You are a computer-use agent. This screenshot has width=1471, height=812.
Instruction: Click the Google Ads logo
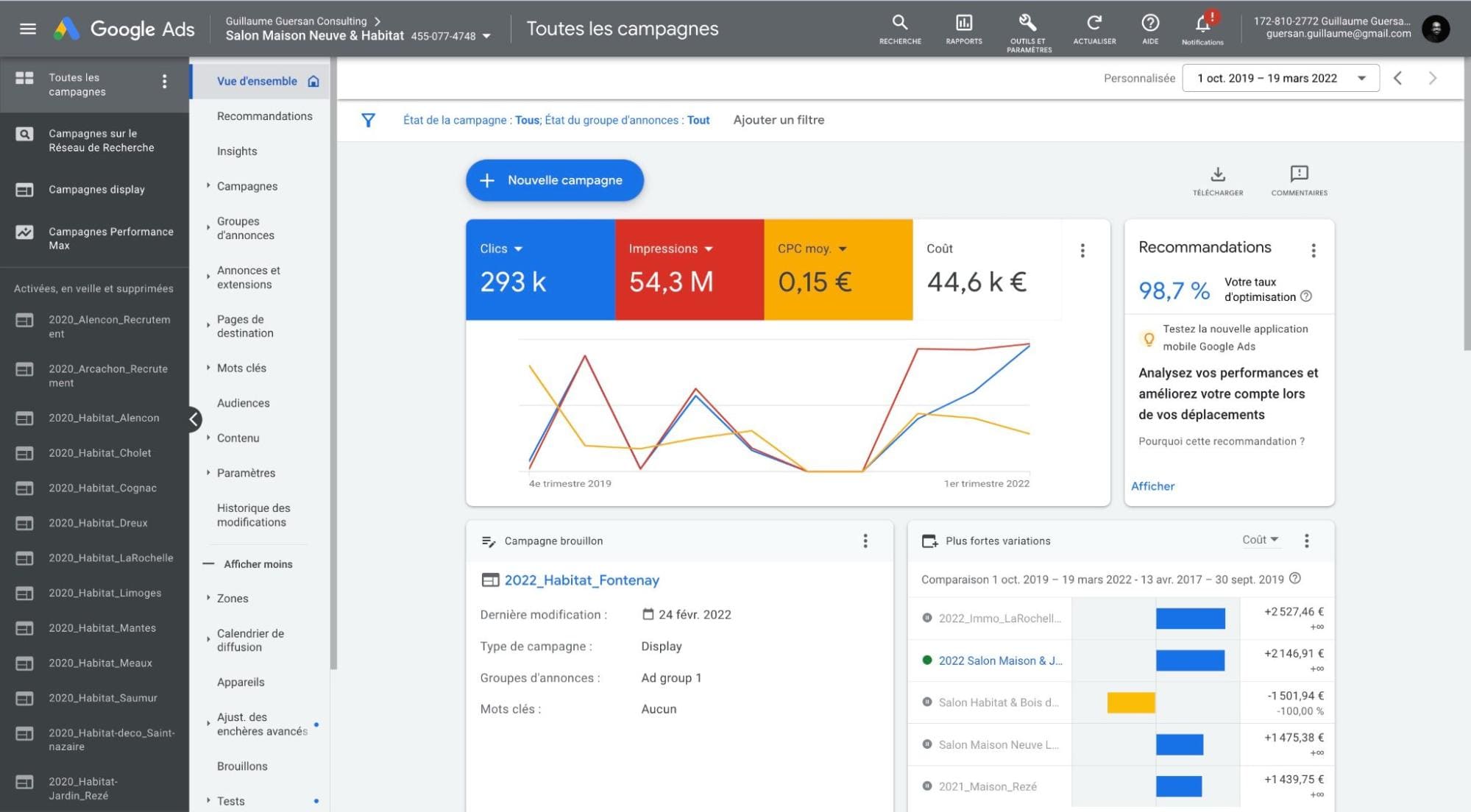click(124, 29)
